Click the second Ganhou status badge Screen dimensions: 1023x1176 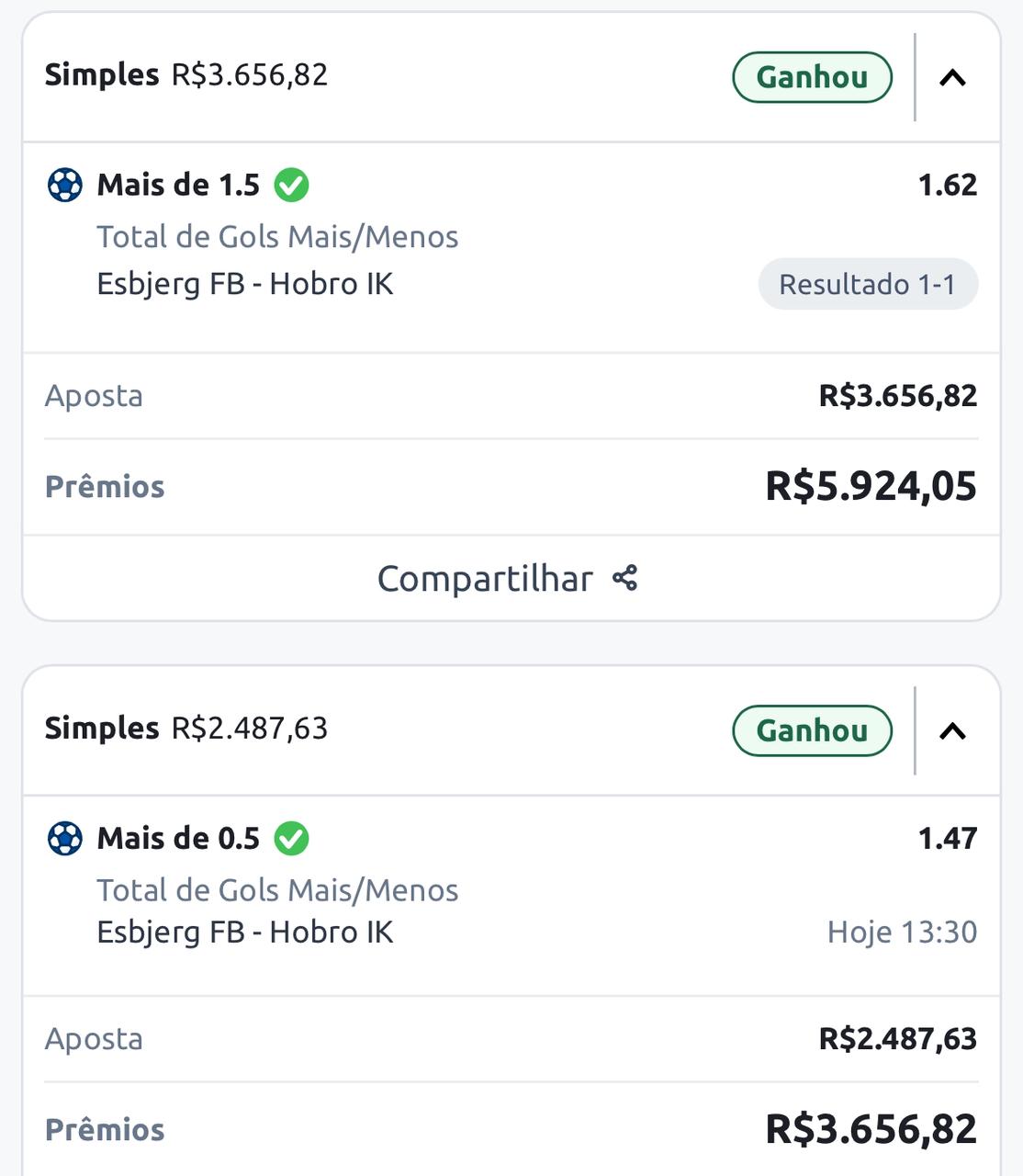tap(812, 730)
